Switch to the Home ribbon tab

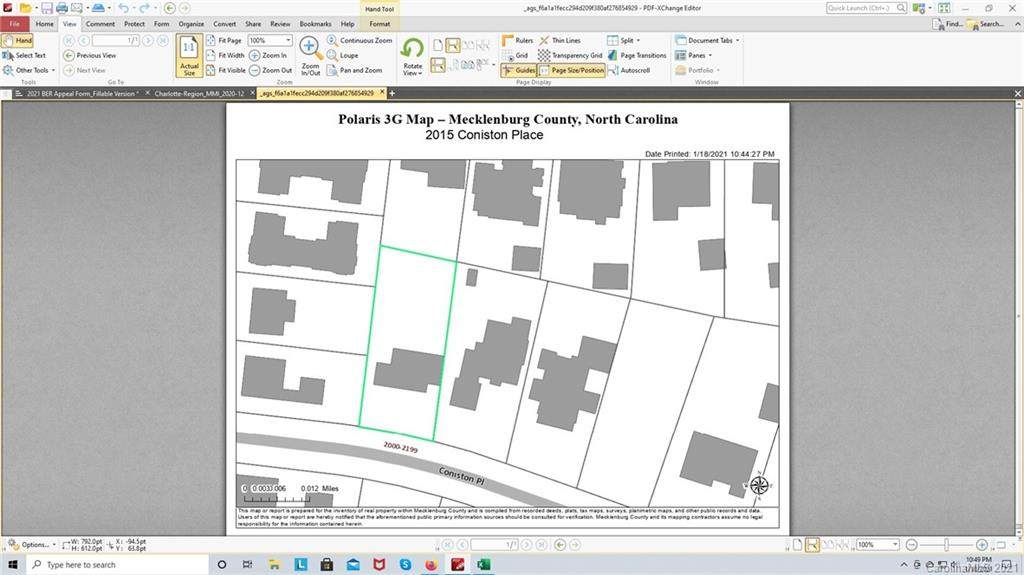pos(44,24)
